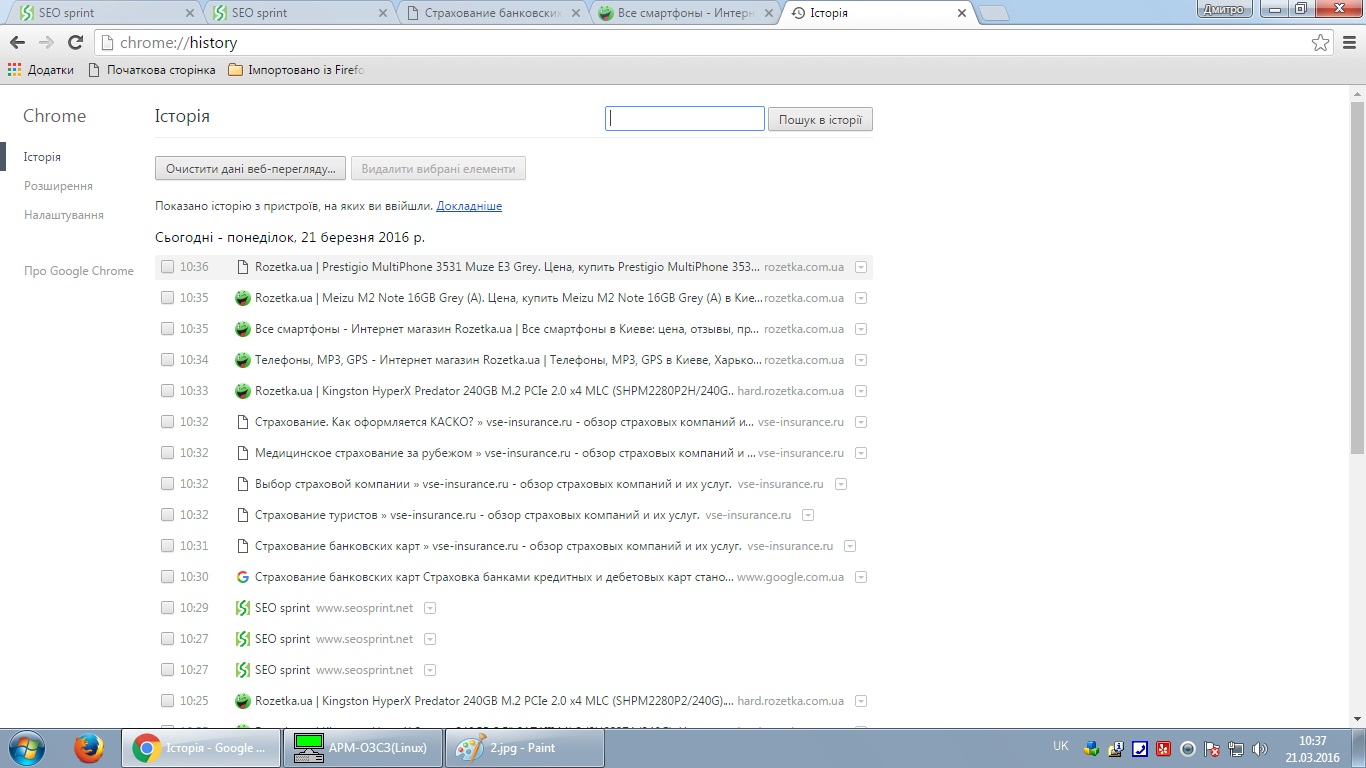Click the folder-with-info icon in the tray
This screenshot has width=1366, height=768.
[1115, 748]
